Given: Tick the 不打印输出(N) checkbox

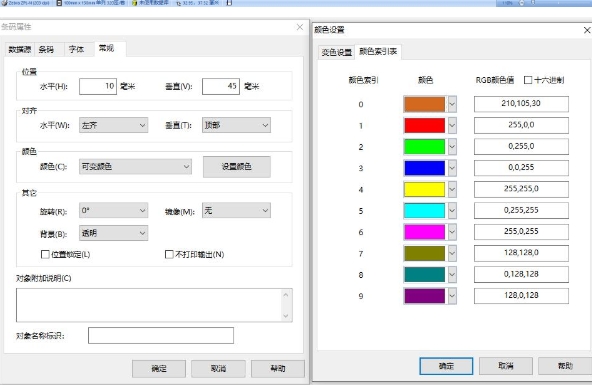Looking at the screenshot, I should click(x=169, y=254).
